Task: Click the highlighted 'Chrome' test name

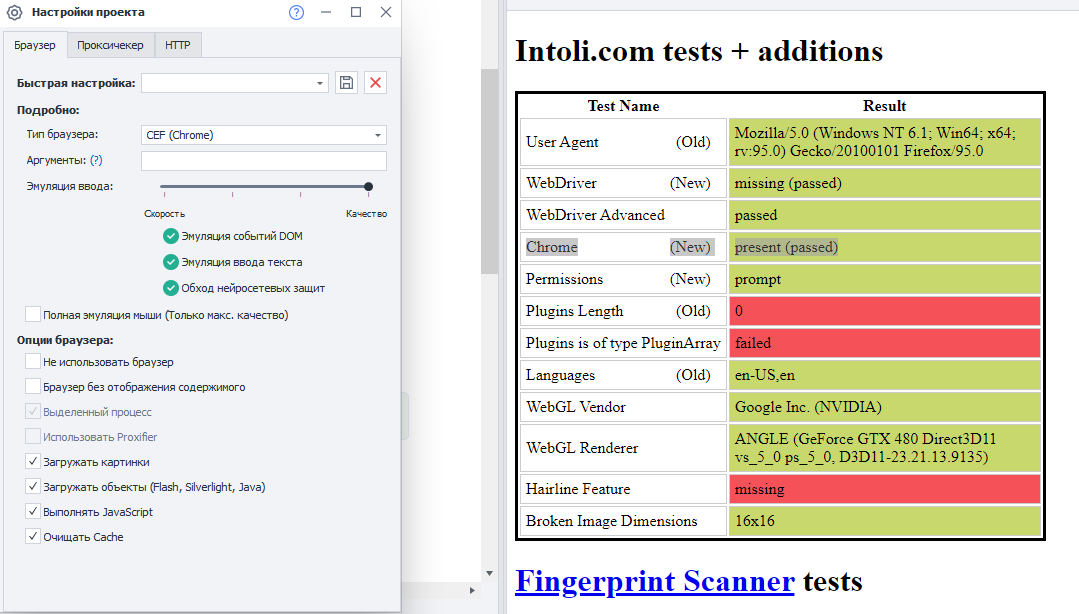Action: (552, 247)
